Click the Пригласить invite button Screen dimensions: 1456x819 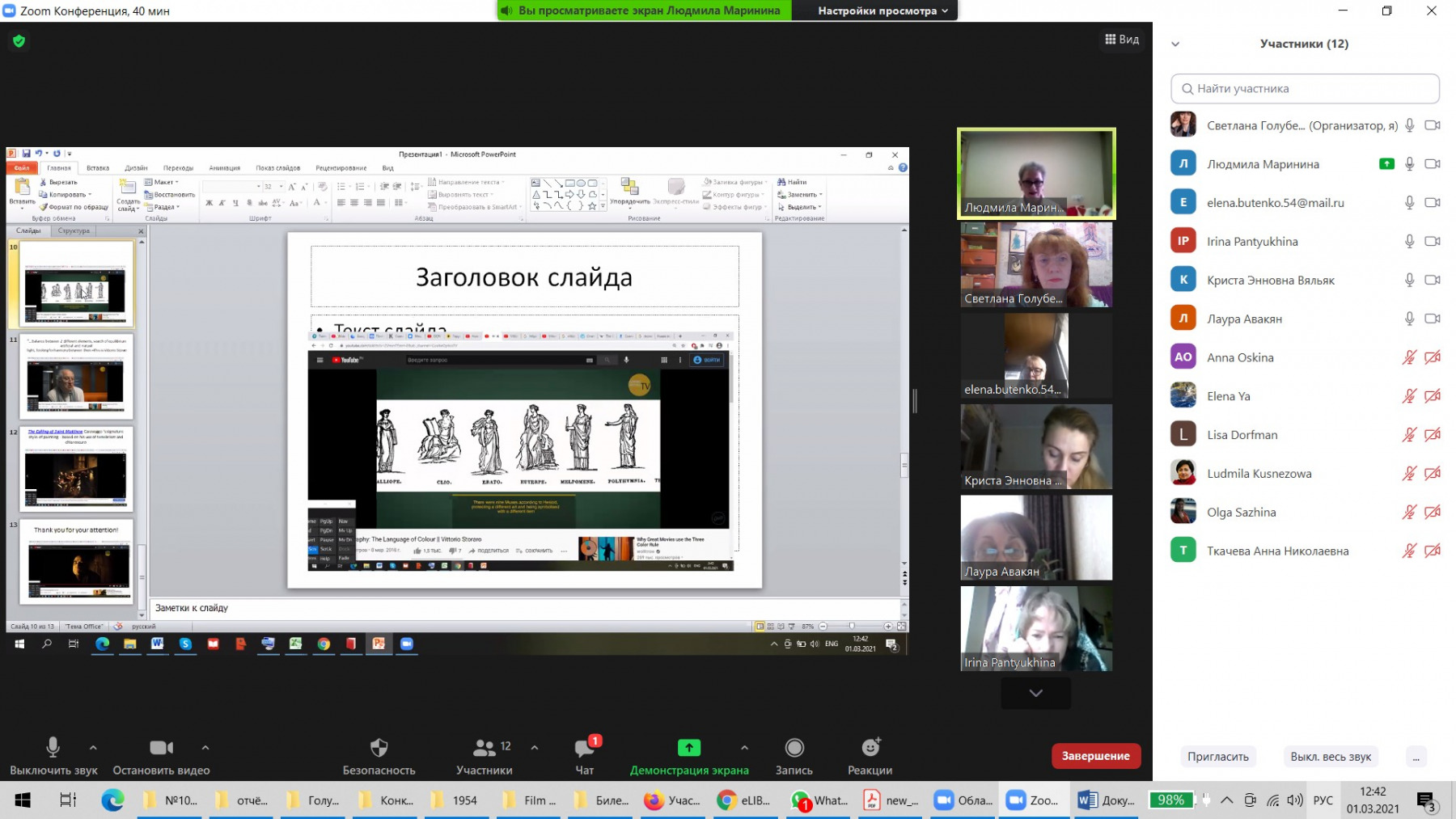1217,757
